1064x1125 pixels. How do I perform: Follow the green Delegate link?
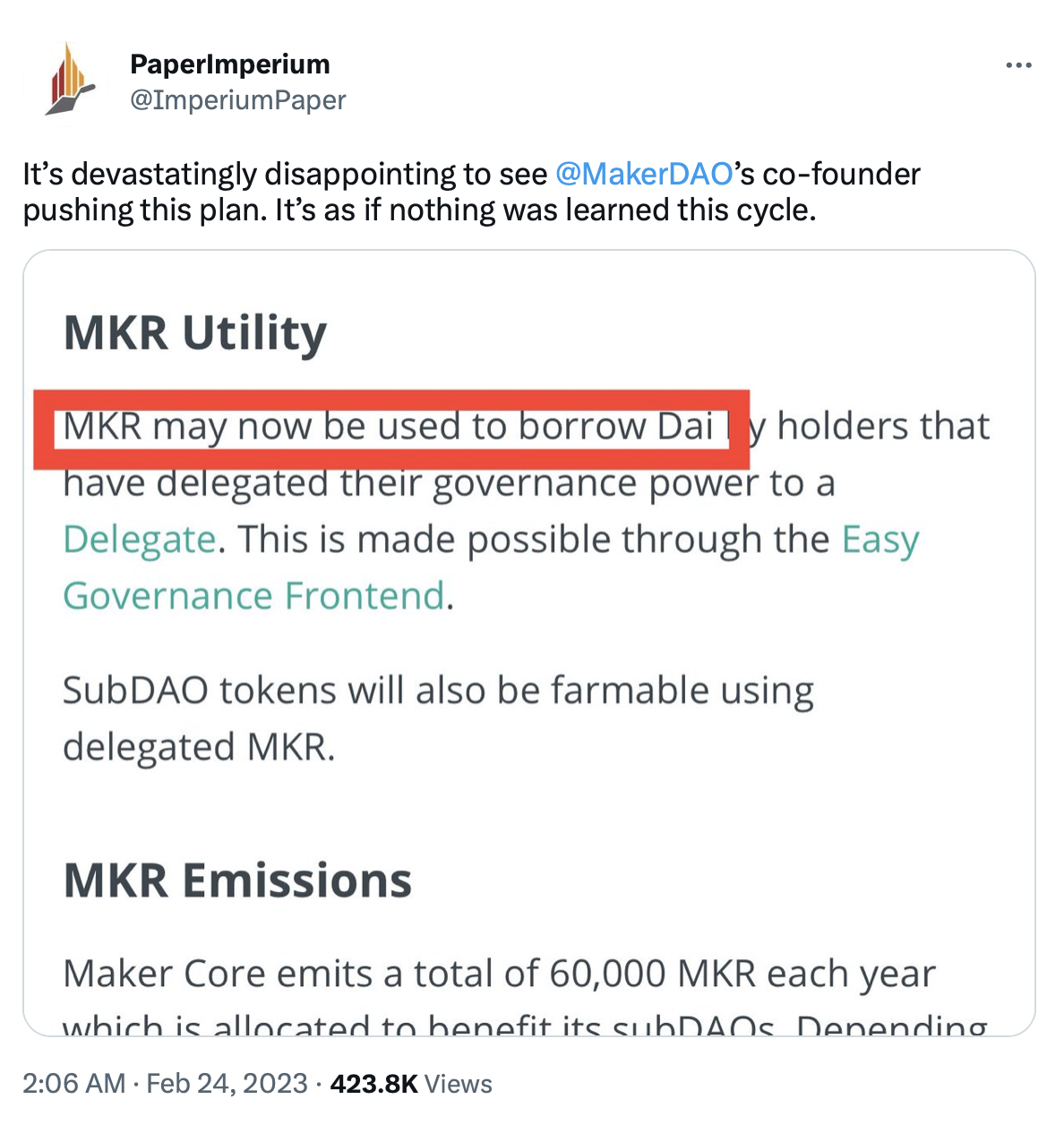(139, 540)
